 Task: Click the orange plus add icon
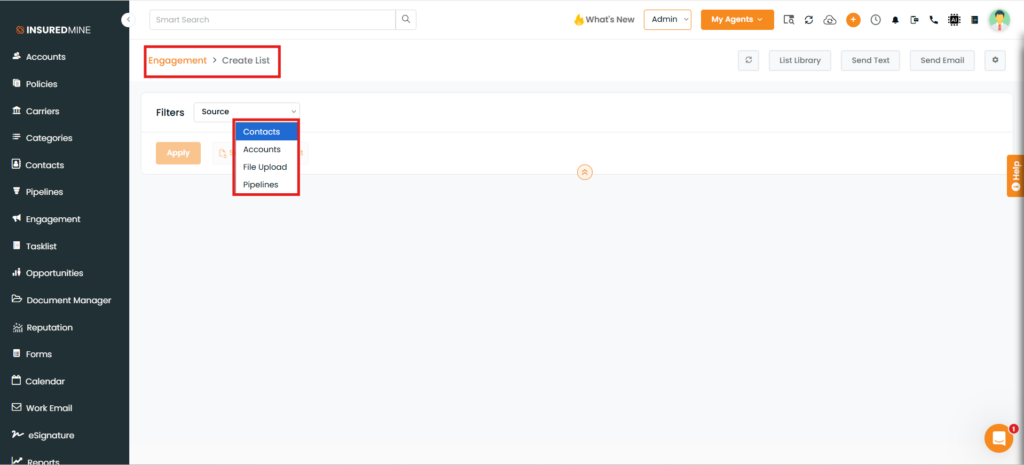[x=853, y=19]
